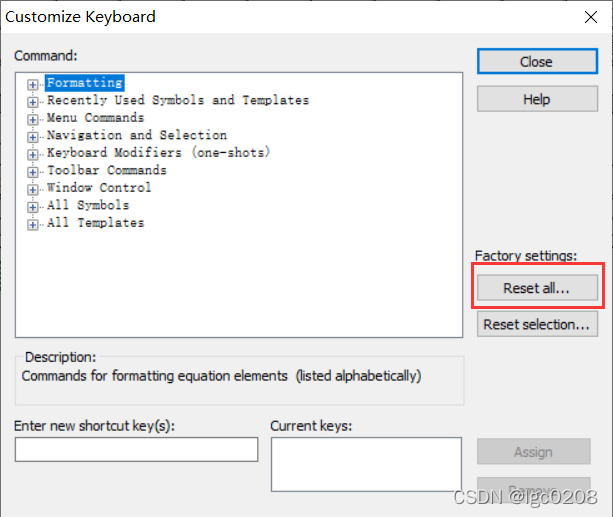613x517 pixels.
Task: Click Reset all factory settings button
Action: (x=537, y=288)
